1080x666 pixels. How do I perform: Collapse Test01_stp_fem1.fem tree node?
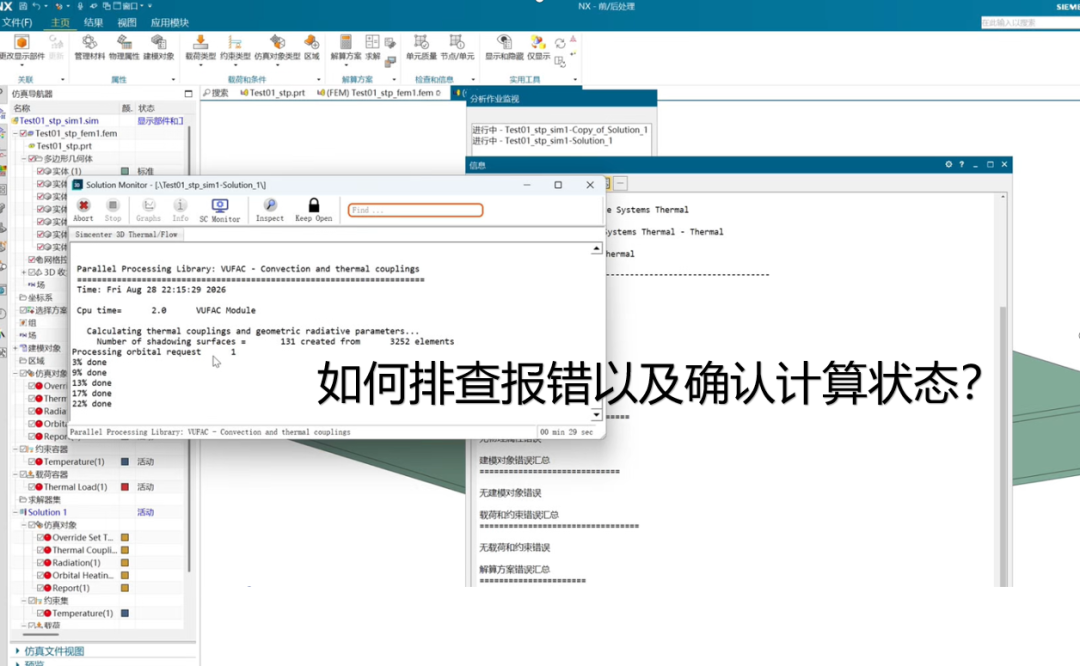pos(15,134)
